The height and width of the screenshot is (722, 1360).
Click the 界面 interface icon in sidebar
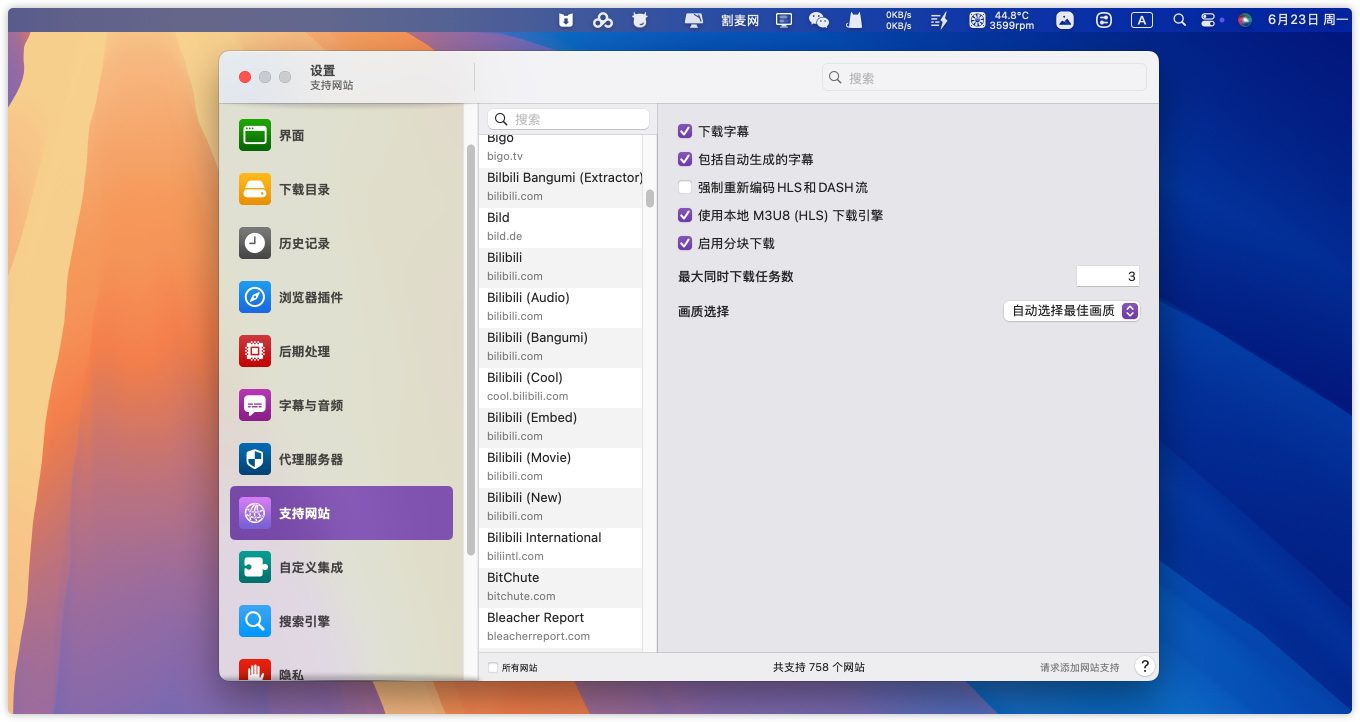click(255, 135)
